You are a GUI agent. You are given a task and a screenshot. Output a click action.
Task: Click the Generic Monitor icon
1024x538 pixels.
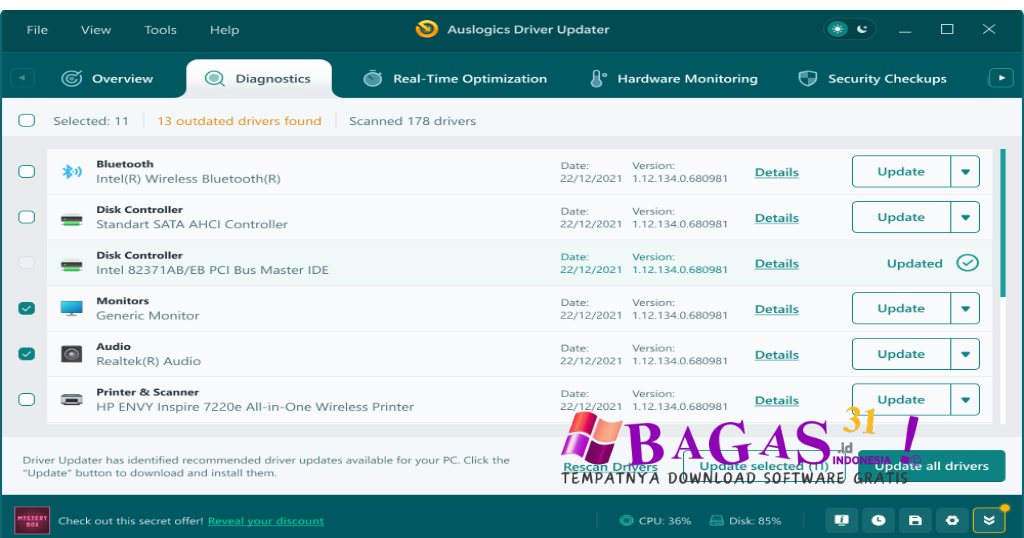point(71,308)
